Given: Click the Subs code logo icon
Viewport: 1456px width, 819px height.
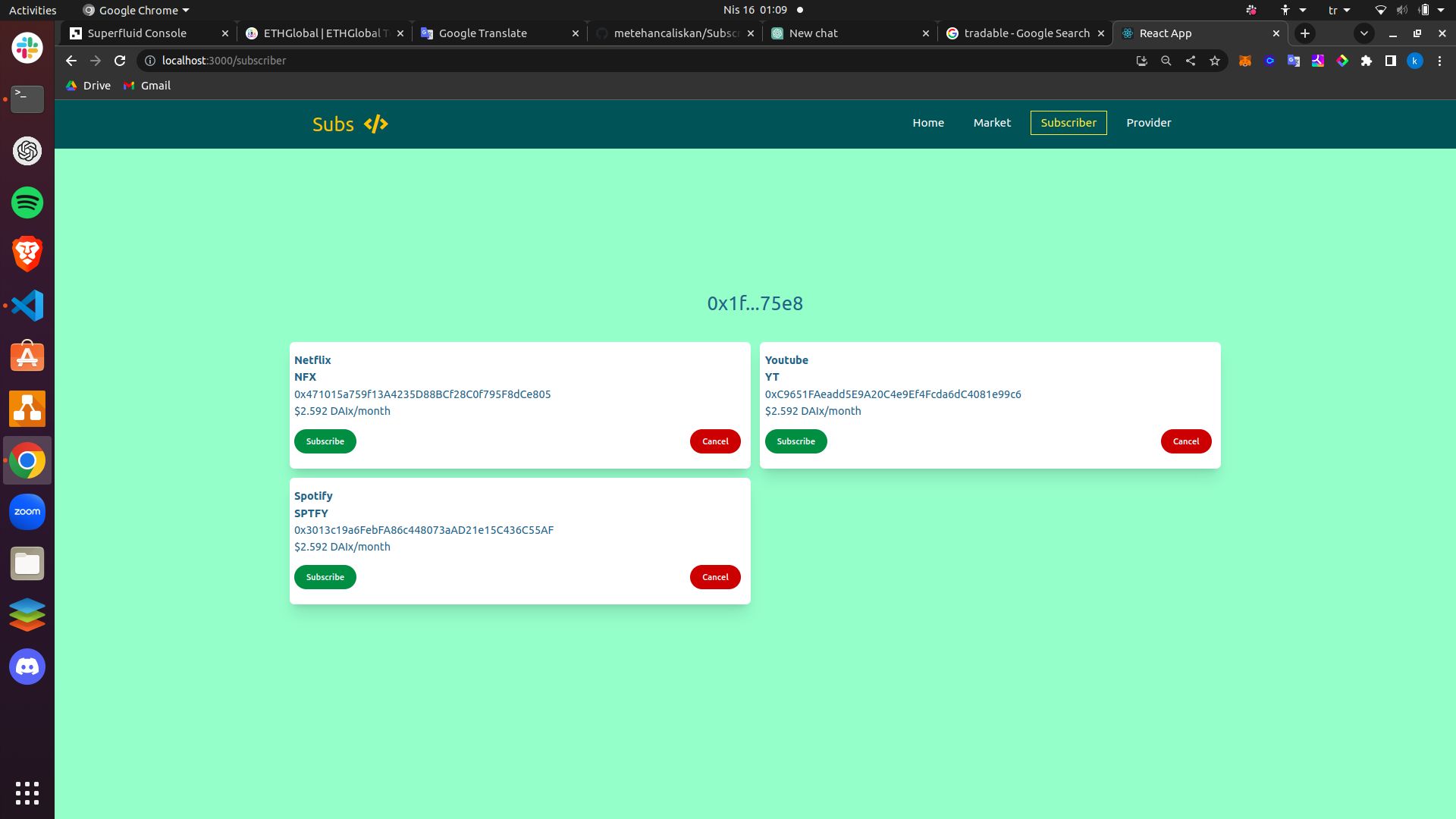Looking at the screenshot, I should pos(376,124).
